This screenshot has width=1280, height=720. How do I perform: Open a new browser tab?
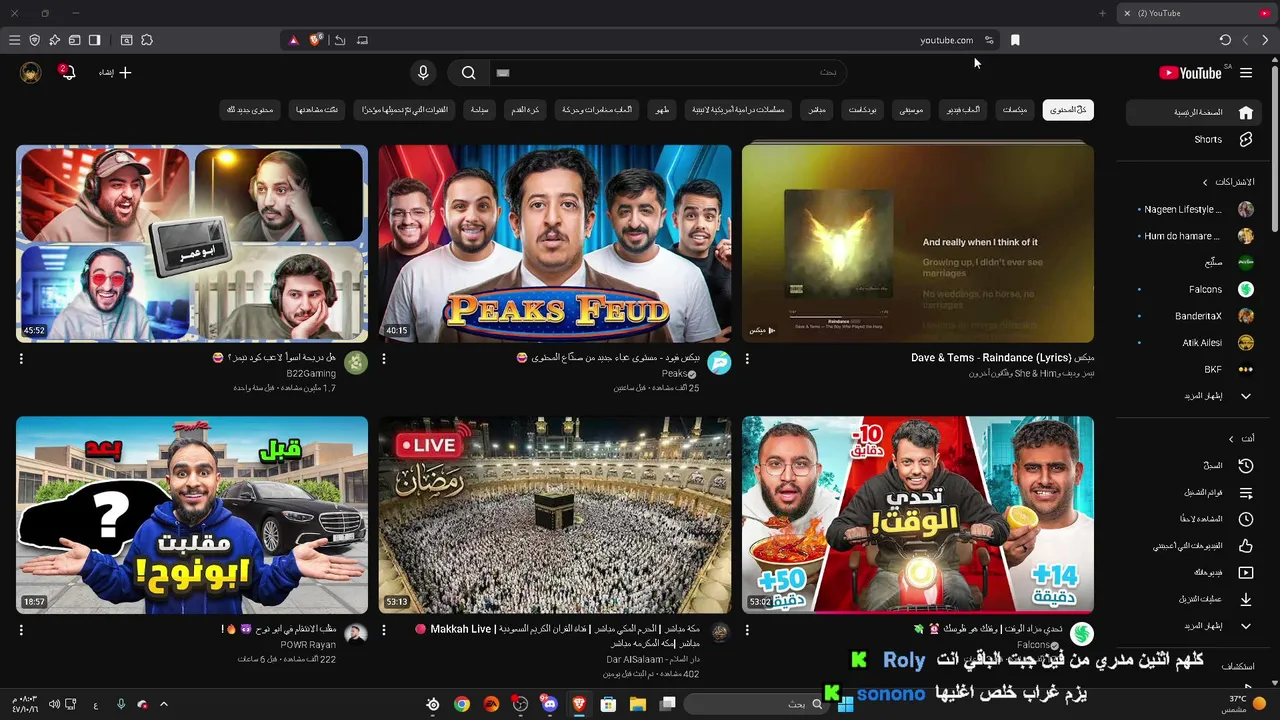click(x=1102, y=13)
